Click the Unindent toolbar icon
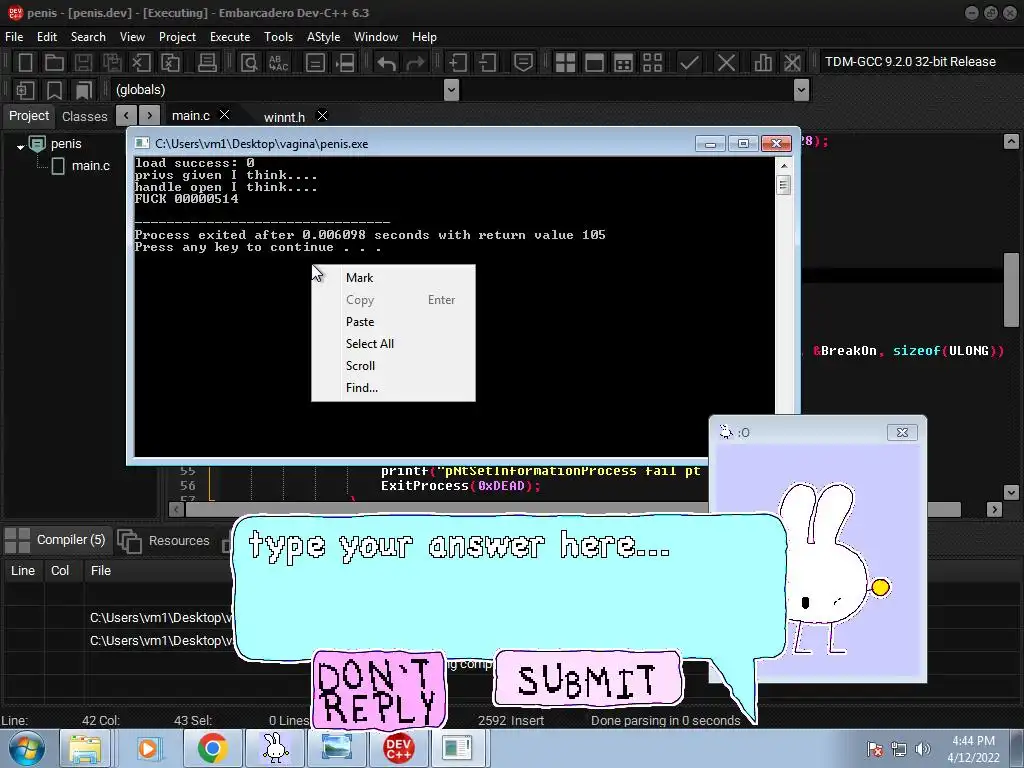This screenshot has height=768, width=1024. pyautogui.click(x=487, y=63)
